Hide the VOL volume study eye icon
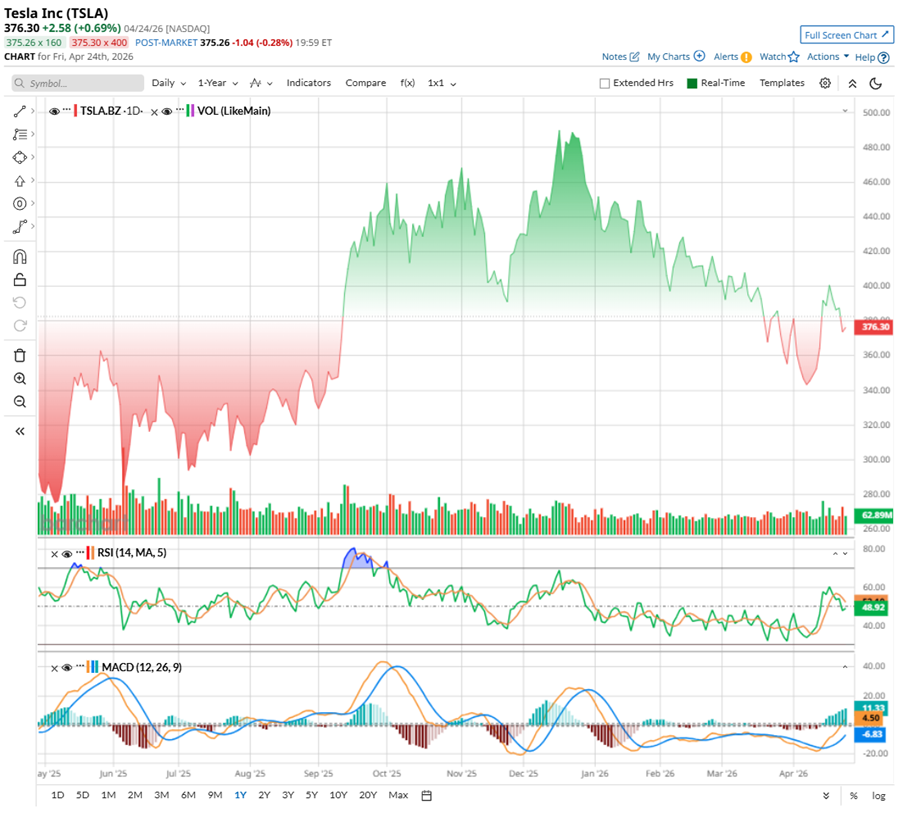 tap(167, 111)
